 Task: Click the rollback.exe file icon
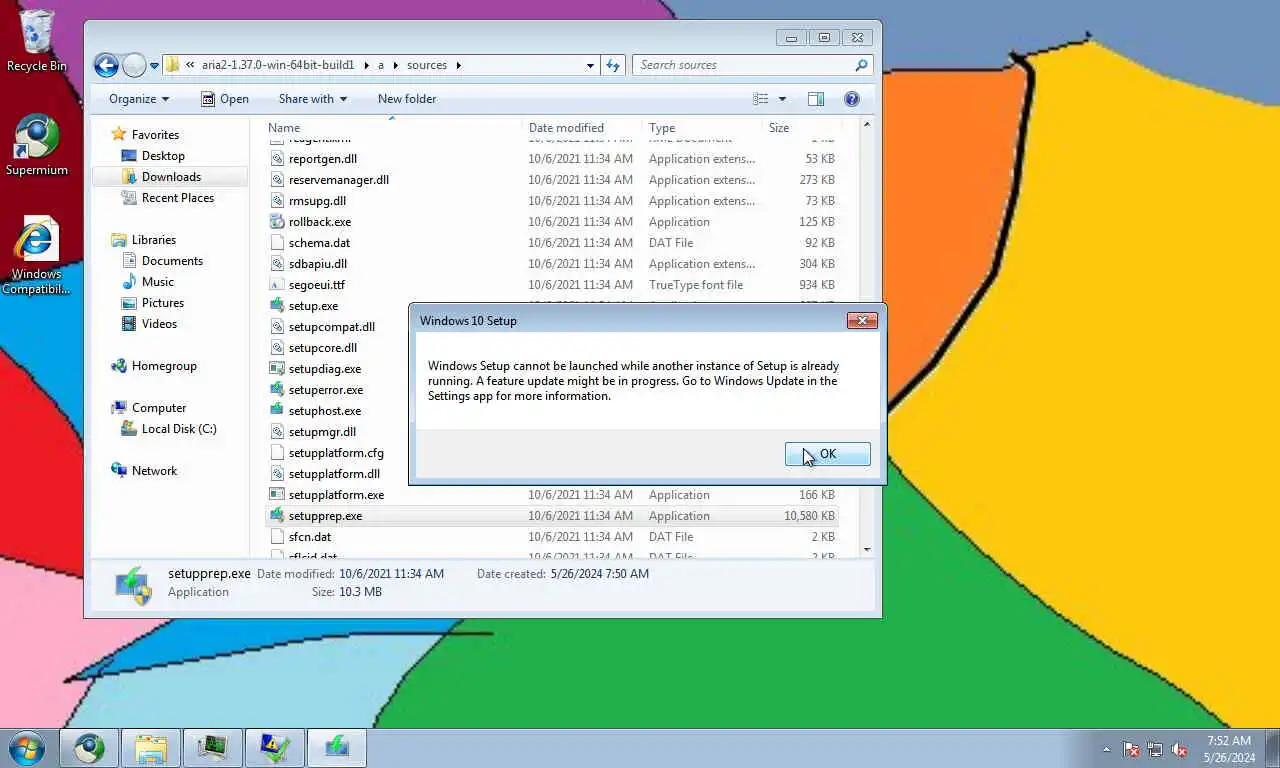pos(278,222)
